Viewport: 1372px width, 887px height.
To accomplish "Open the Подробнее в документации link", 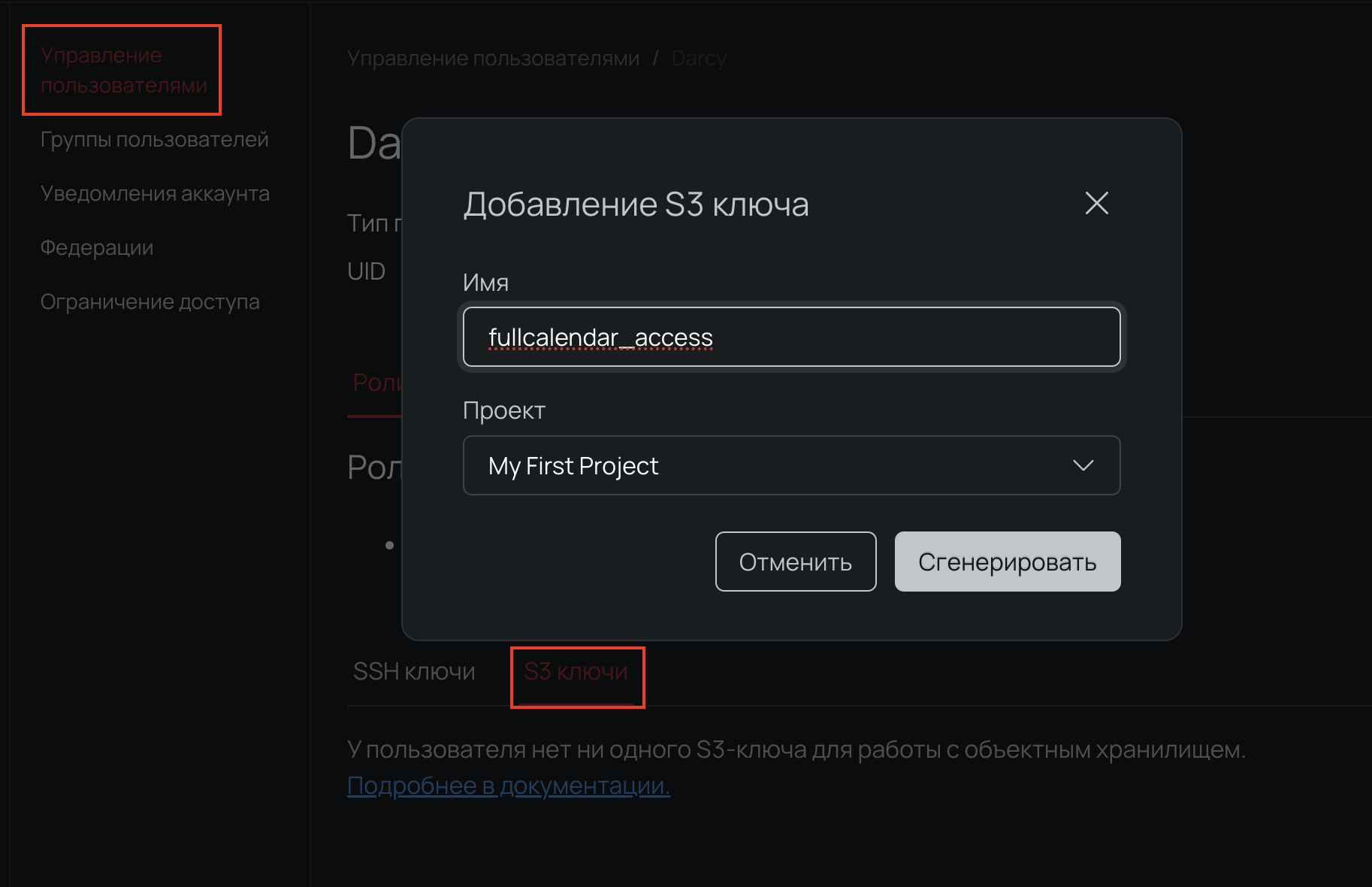I will click(x=508, y=786).
